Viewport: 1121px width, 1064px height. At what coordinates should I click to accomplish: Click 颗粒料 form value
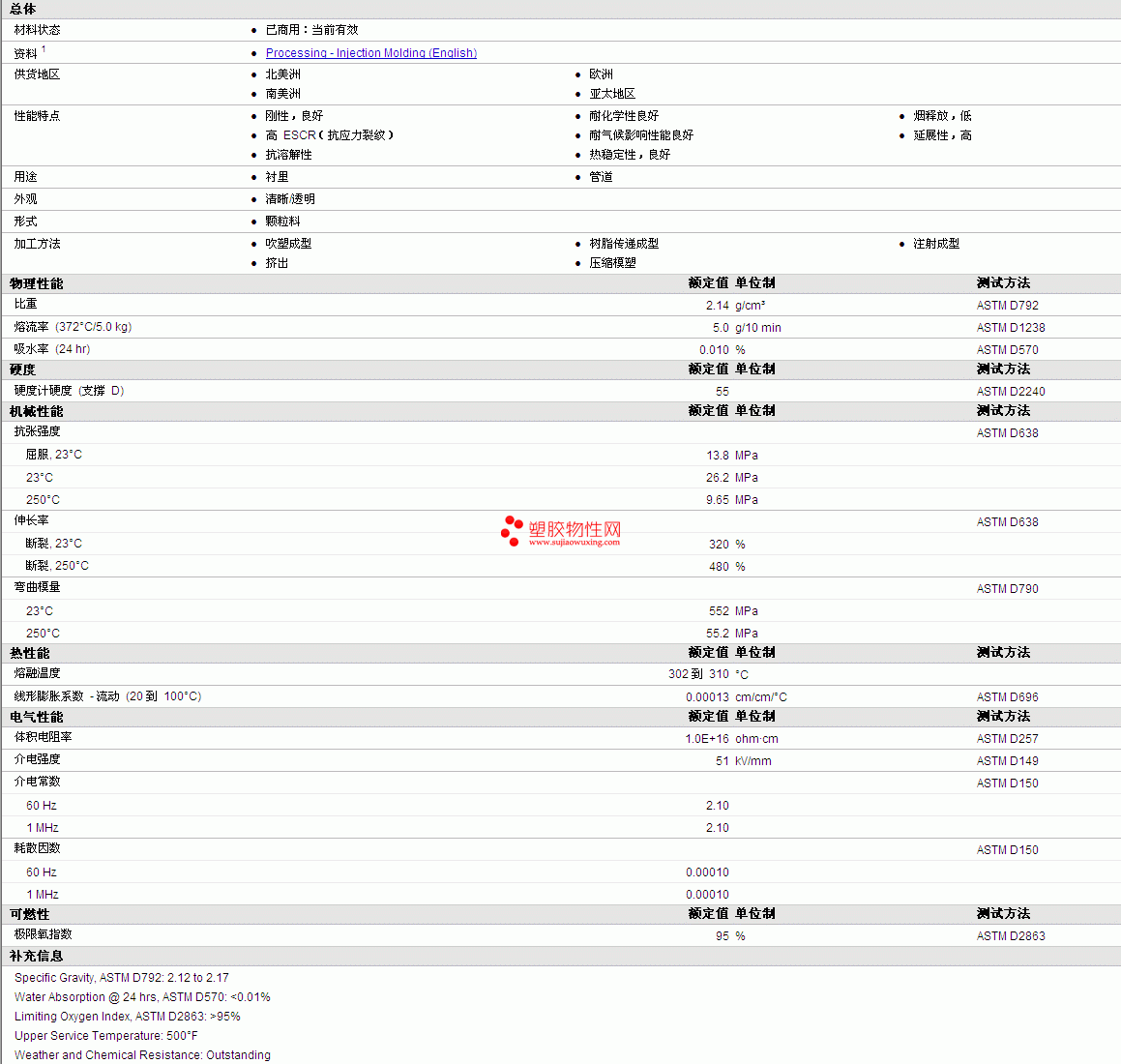pos(283,221)
